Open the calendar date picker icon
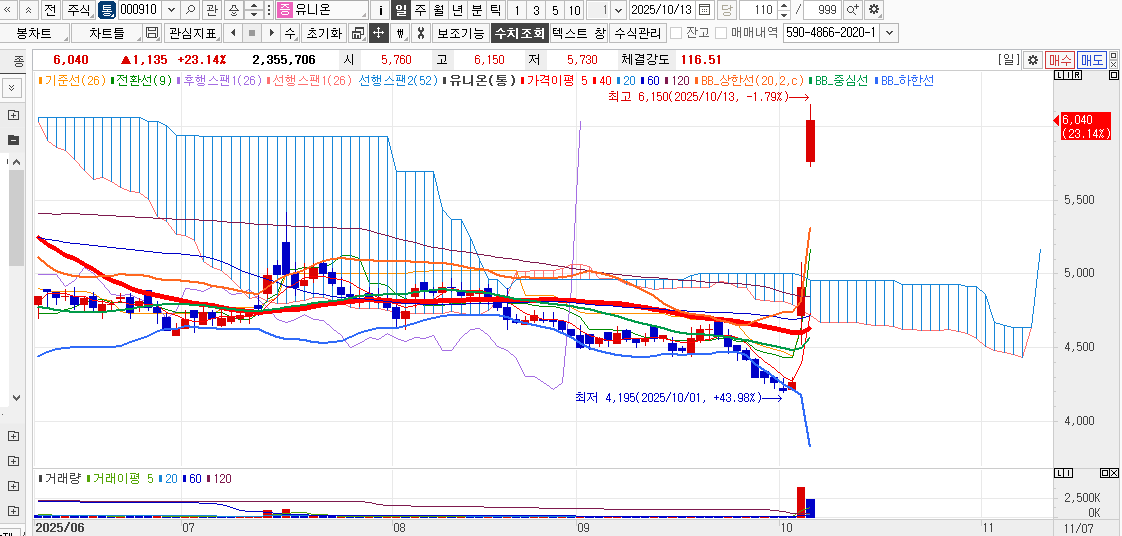The width and height of the screenshot is (1122, 536). tap(705, 10)
